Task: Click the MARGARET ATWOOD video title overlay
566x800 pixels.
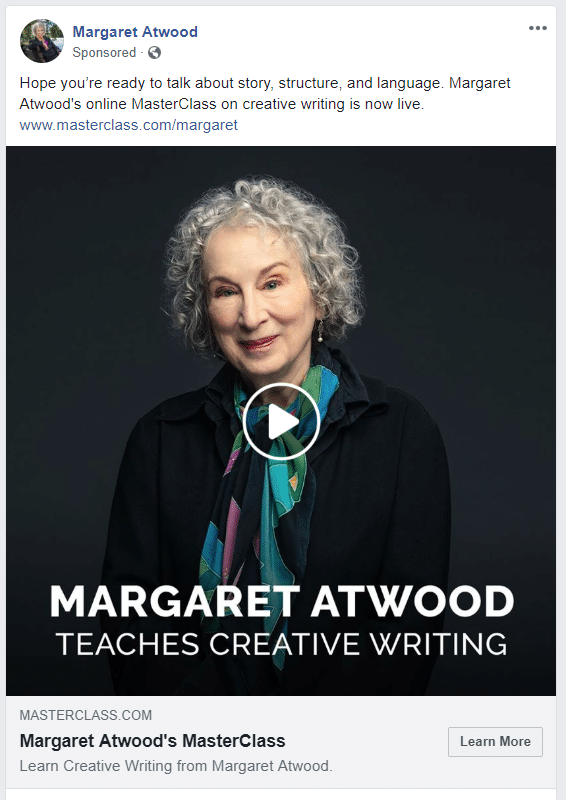Action: 282,601
